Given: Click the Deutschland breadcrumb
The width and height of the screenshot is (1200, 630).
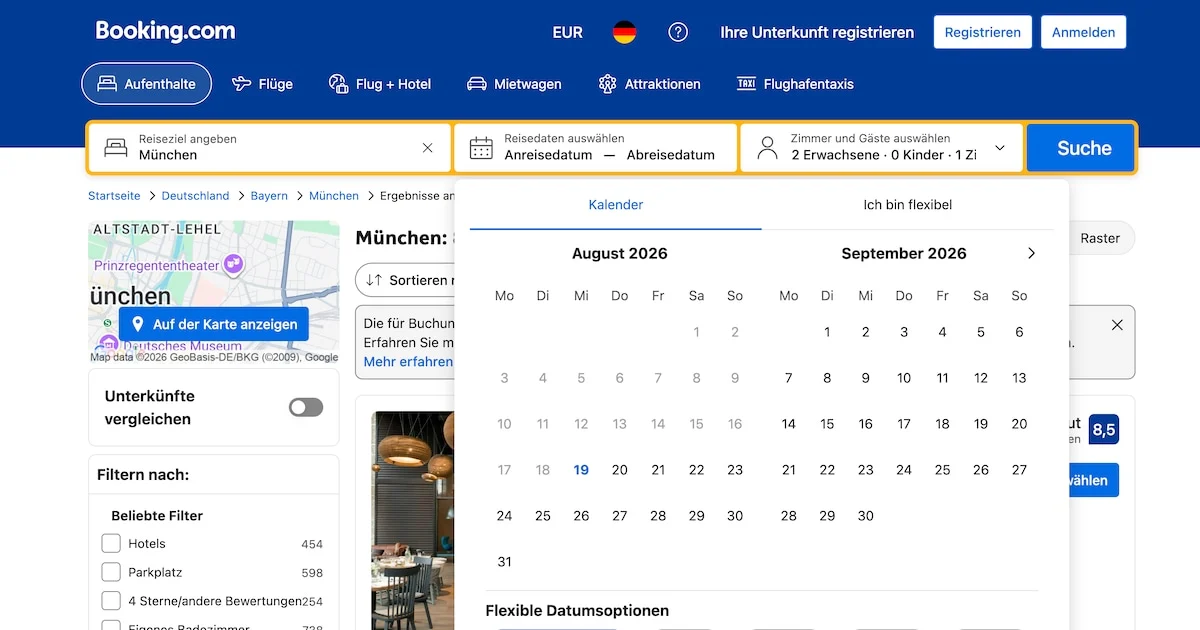Looking at the screenshot, I should coord(195,196).
